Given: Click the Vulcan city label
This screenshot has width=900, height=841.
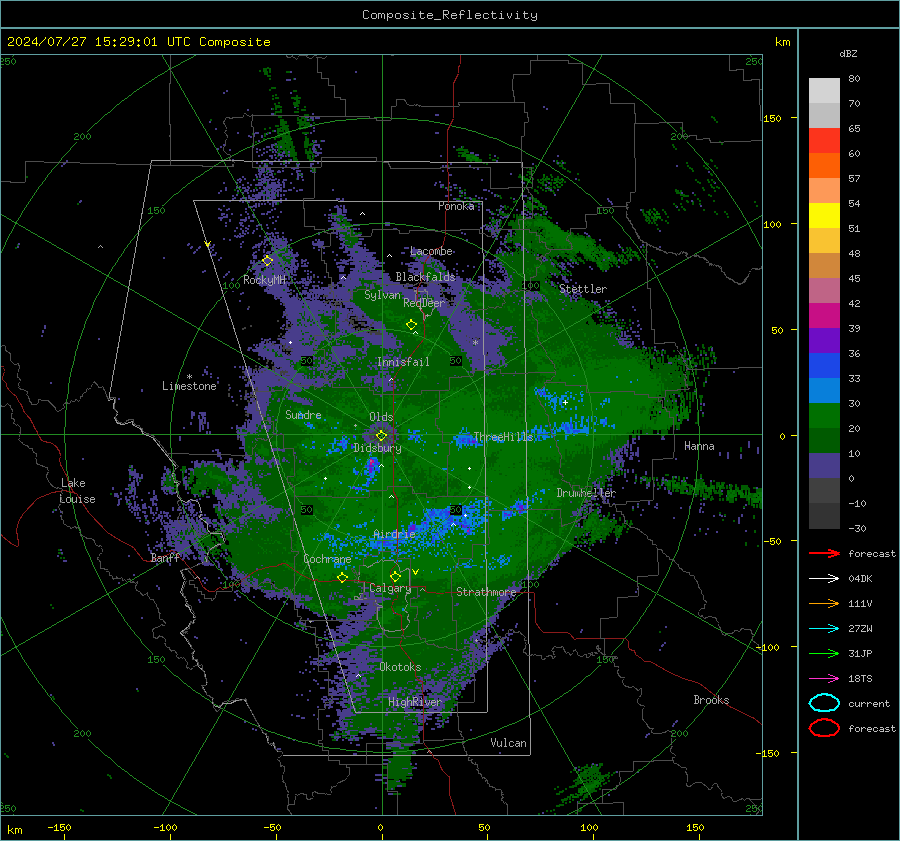Looking at the screenshot, I should (x=508, y=743).
